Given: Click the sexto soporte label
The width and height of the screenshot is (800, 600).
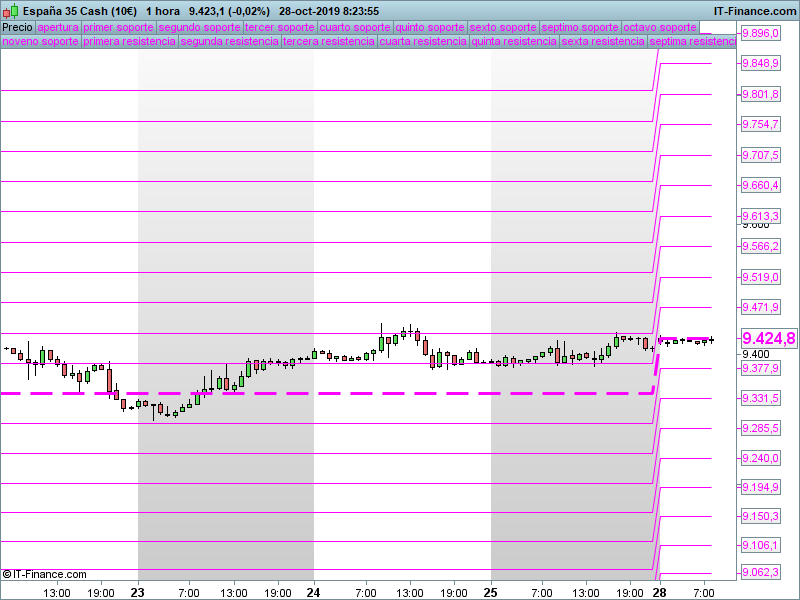Looking at the screenshot, I should tap(503, 28).
